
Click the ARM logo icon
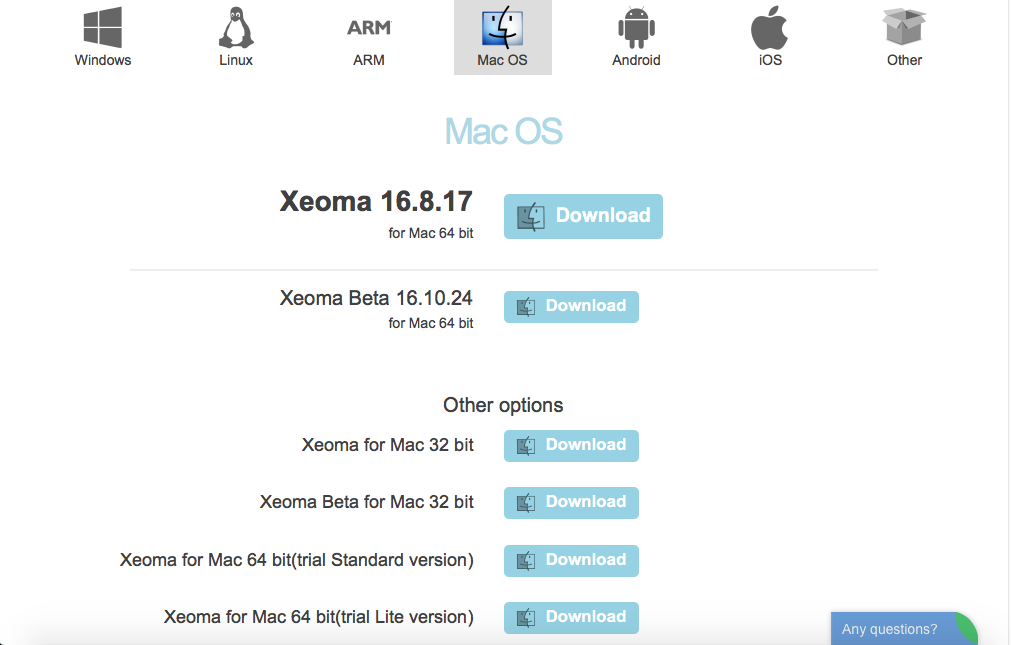tap(369, 28)
